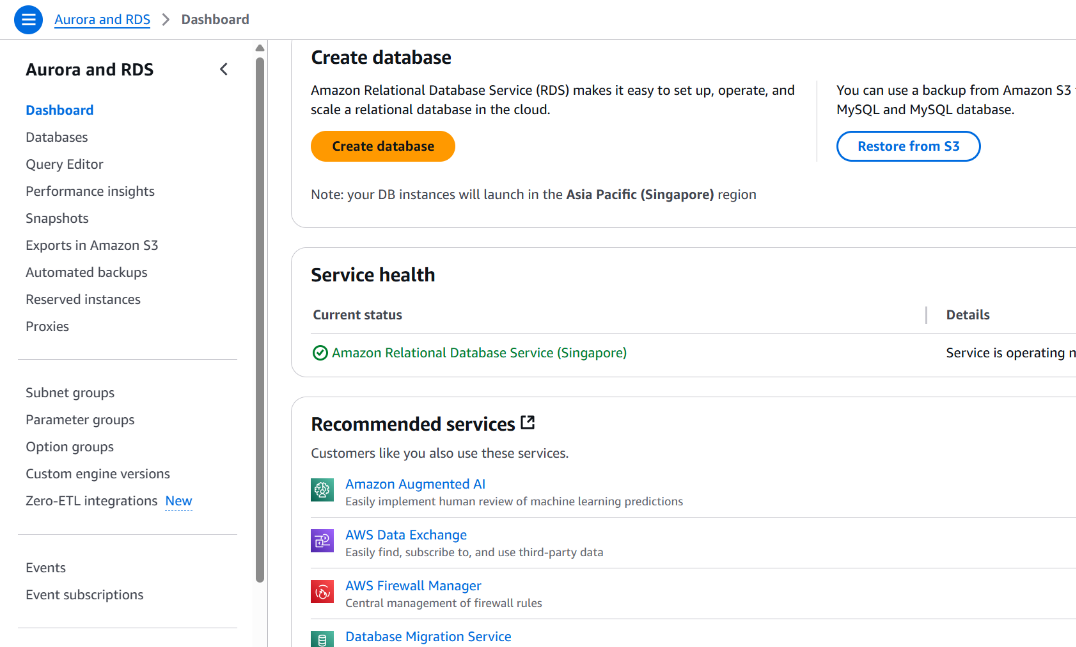Click the Service health heading
The width and height of the screenshot is (1076, 647).
click(373, 275)
